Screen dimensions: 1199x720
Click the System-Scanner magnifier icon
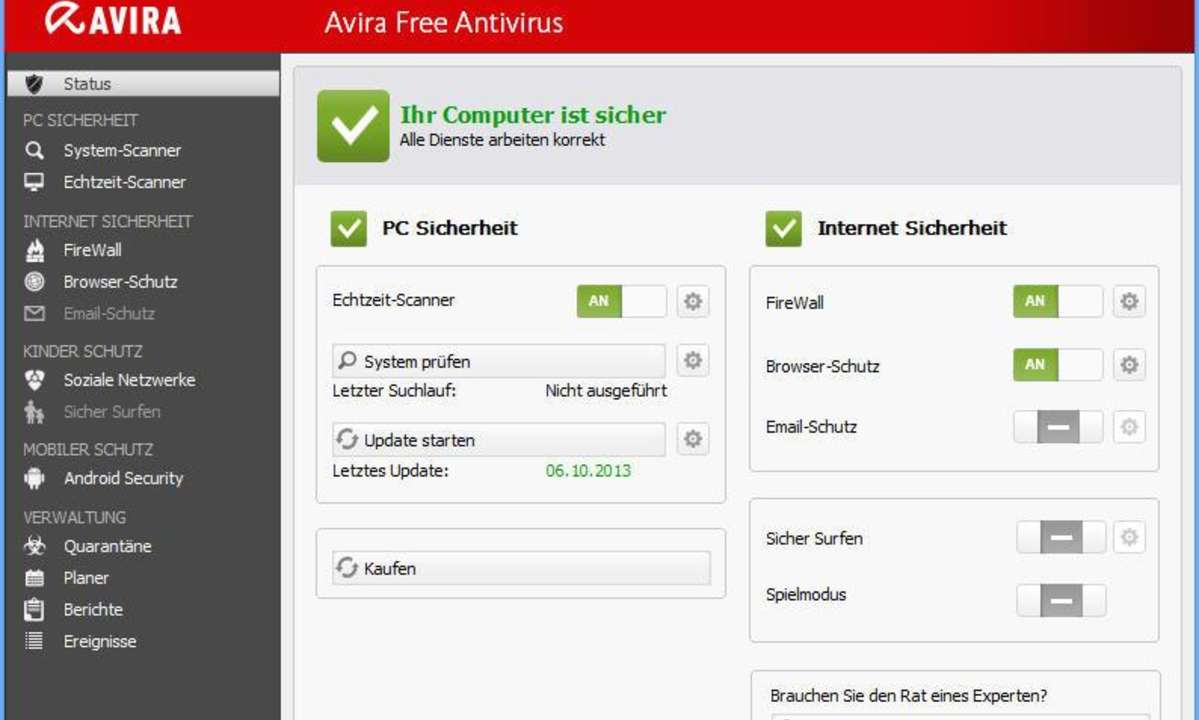[x=34, y=151]
